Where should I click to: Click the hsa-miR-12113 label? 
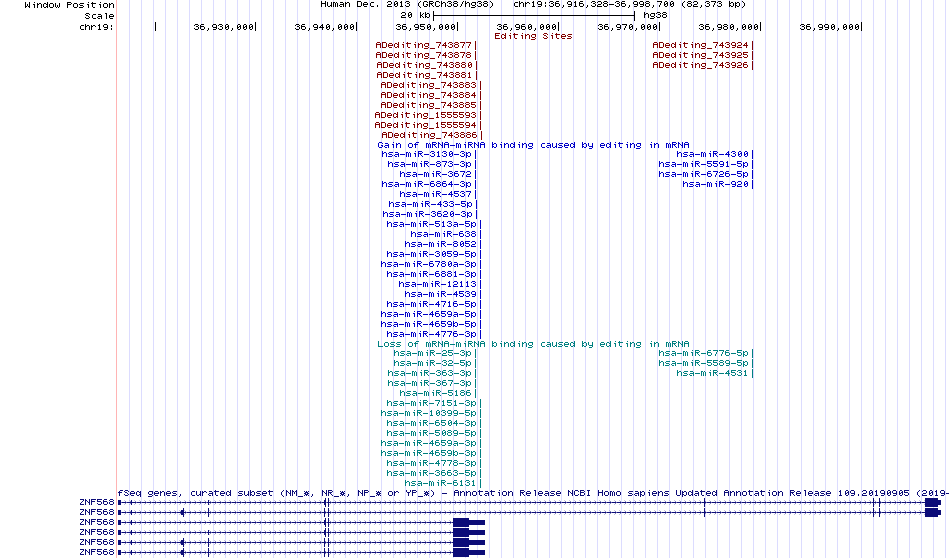437,284
